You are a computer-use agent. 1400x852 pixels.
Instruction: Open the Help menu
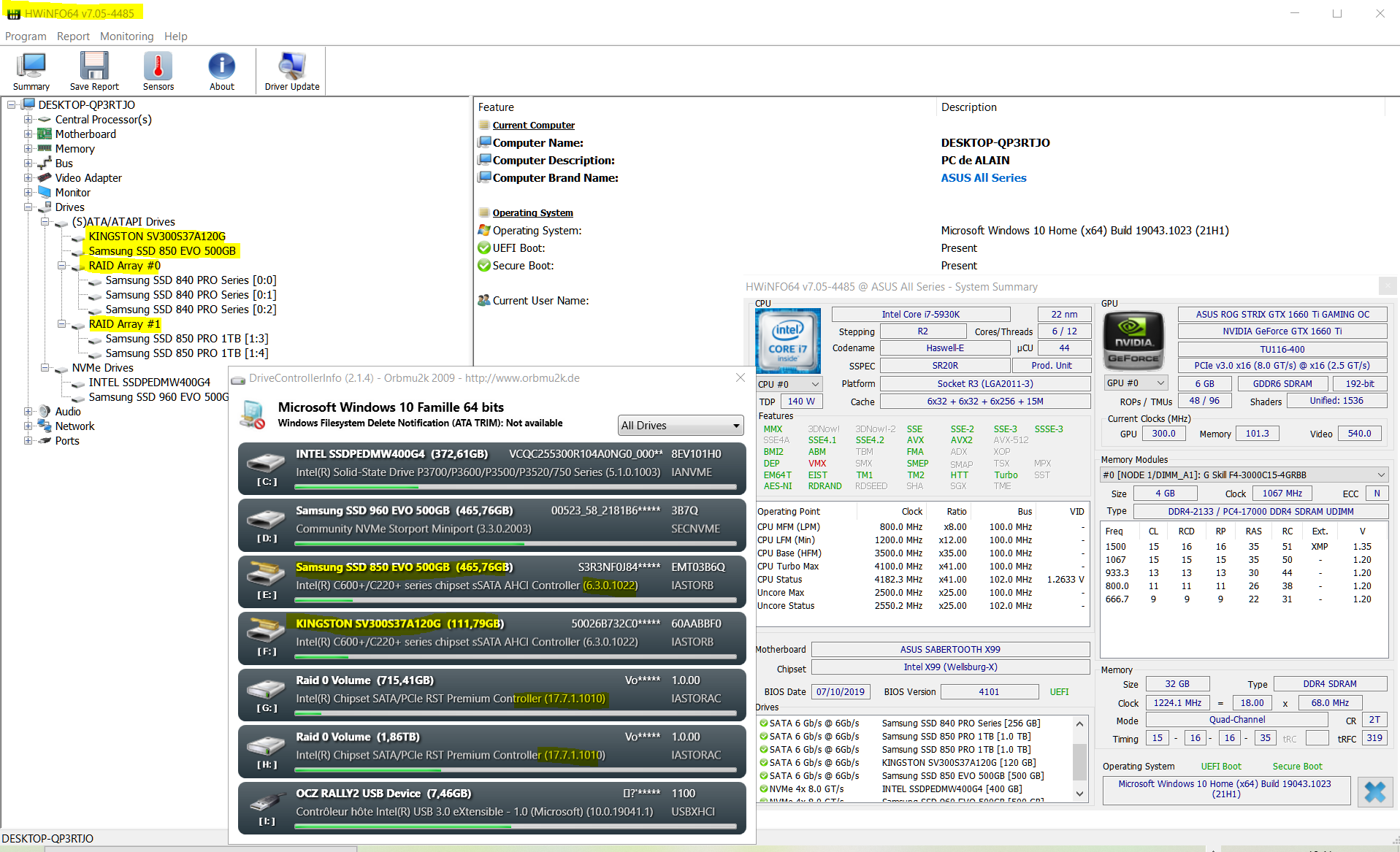tap(175, 36)
